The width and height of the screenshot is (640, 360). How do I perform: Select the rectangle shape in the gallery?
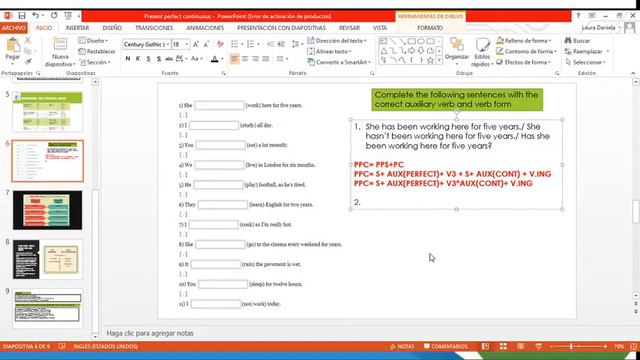pos(411,41)
